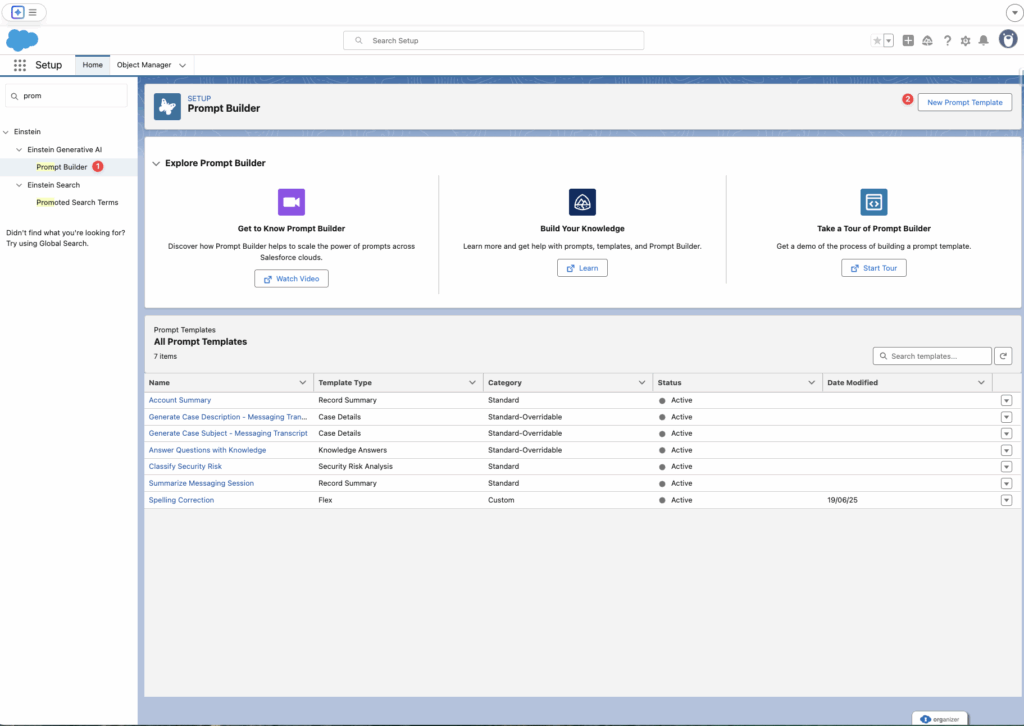Click the Global Actions plus icon
The width and height of the screenshot is (1024, 726).
pyautogui.click(x=908, y=40)
